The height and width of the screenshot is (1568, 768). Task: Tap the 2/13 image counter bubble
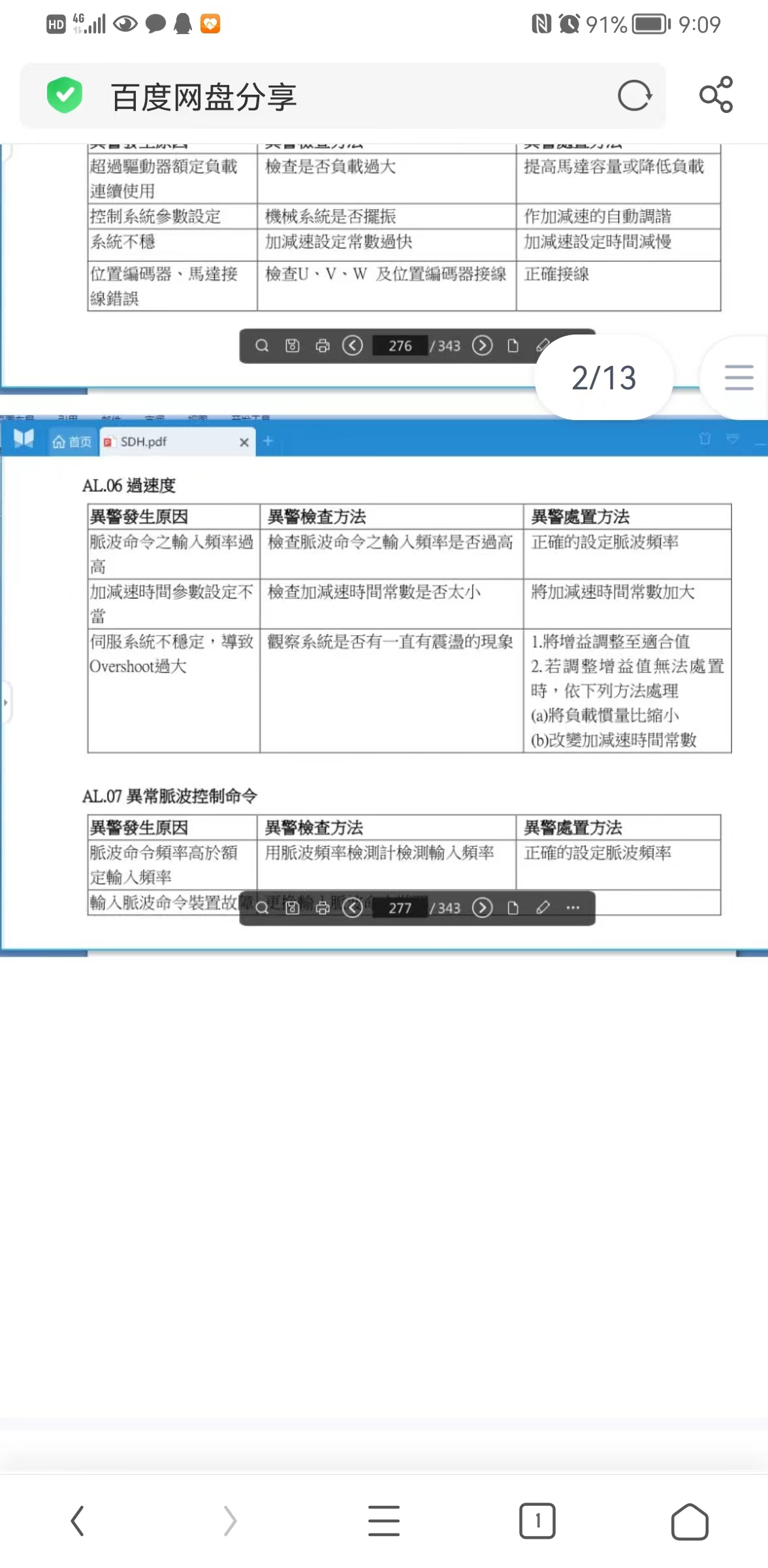603,378
